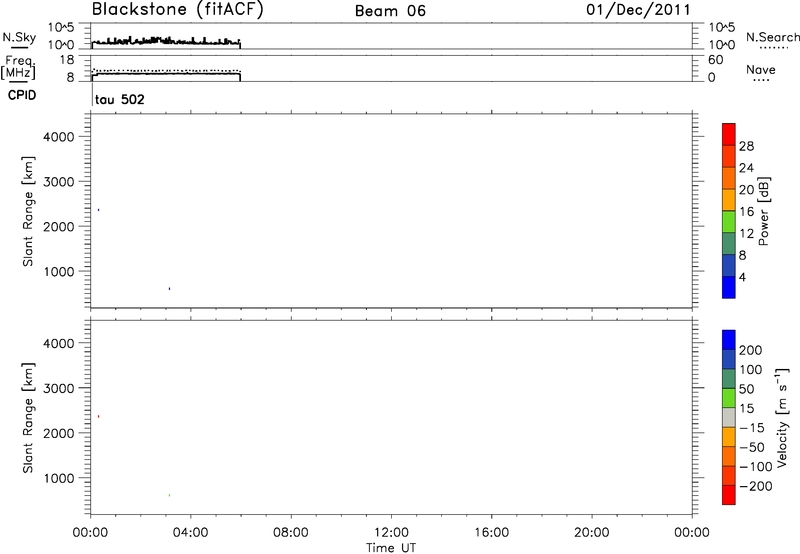This screenshot has height=554, width=800.
Task: Click the red data point in velocity panel
Action: point(98,416)
